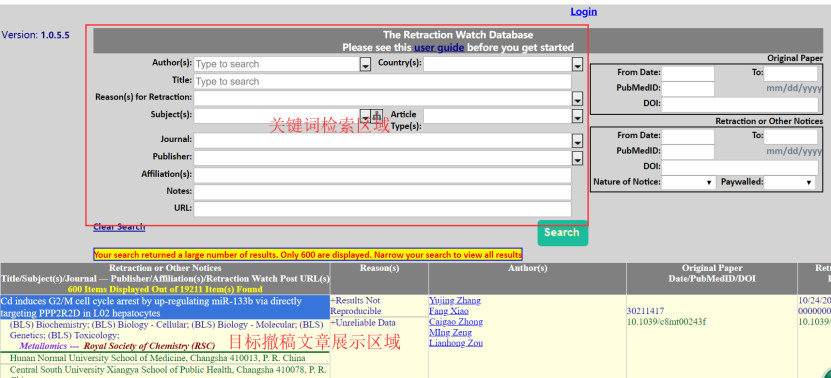This screenshot has height=378, width=831.
Task: Expand the Article Type(s) dropdown
Action: click(x=577, y=116)
